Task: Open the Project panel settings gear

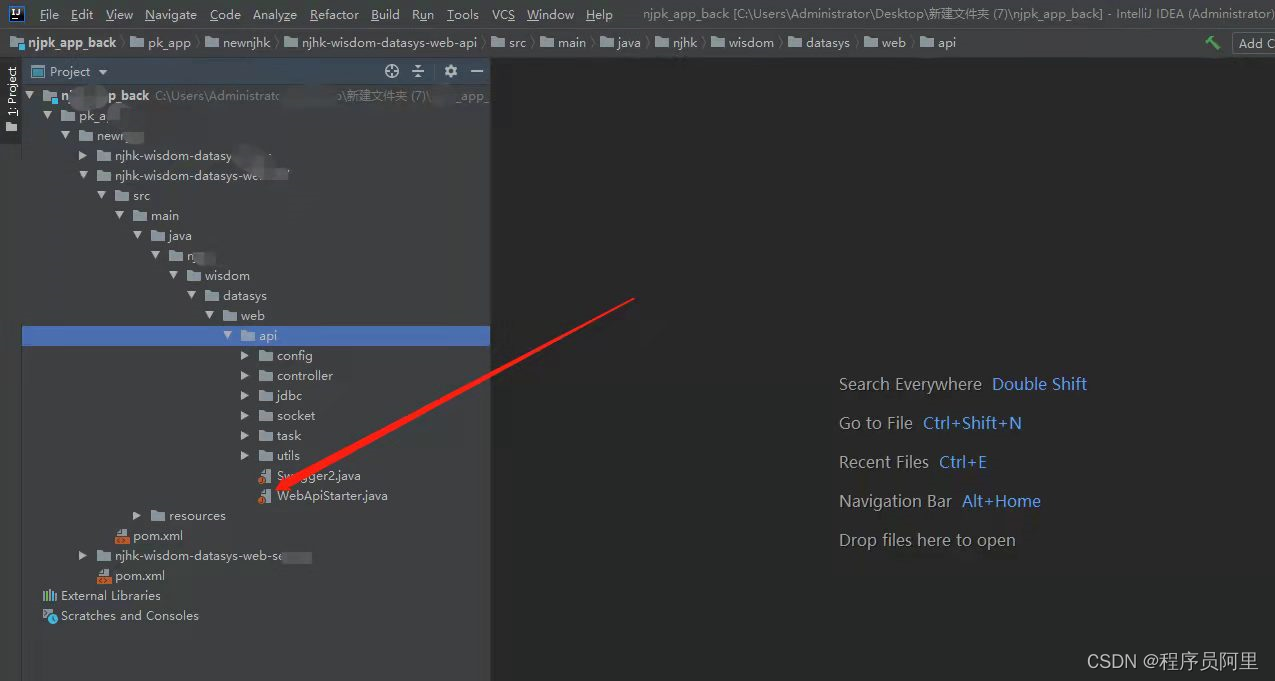Action: click(451, 71)
